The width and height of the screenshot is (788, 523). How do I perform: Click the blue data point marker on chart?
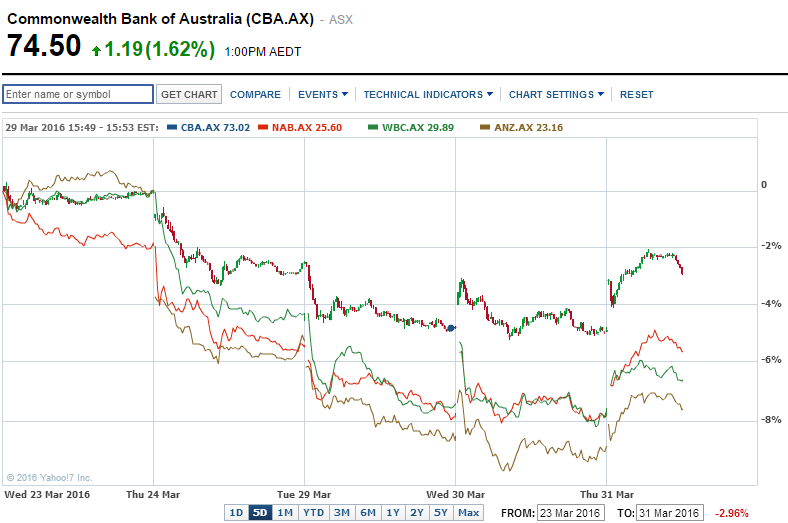[451, 328]
